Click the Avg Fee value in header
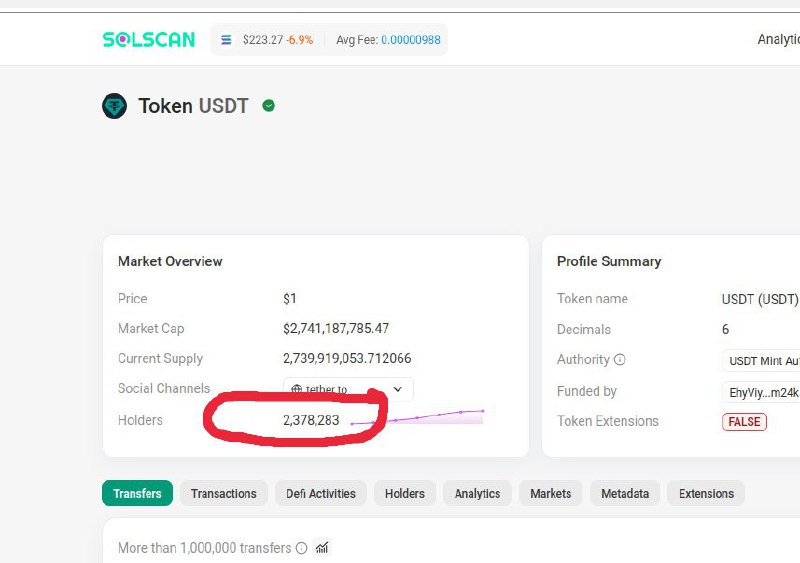Viewport: 800px width, 563px height. click(x=410, y=40)
